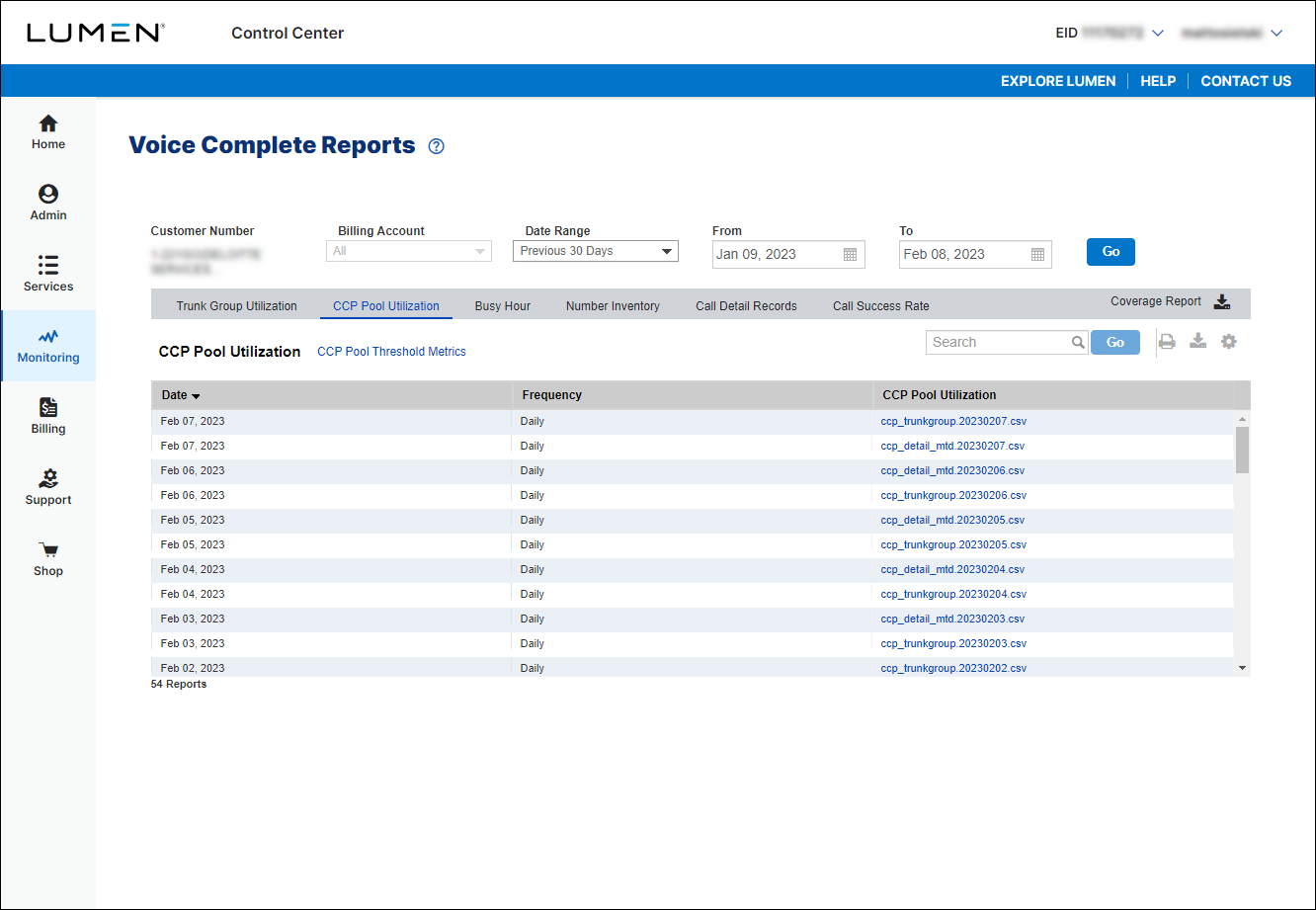The height and width of the screenshot is (910, 1316).
Task: Download ccp_trunkgroup.20230207.csv
Action: coord(953,421)
